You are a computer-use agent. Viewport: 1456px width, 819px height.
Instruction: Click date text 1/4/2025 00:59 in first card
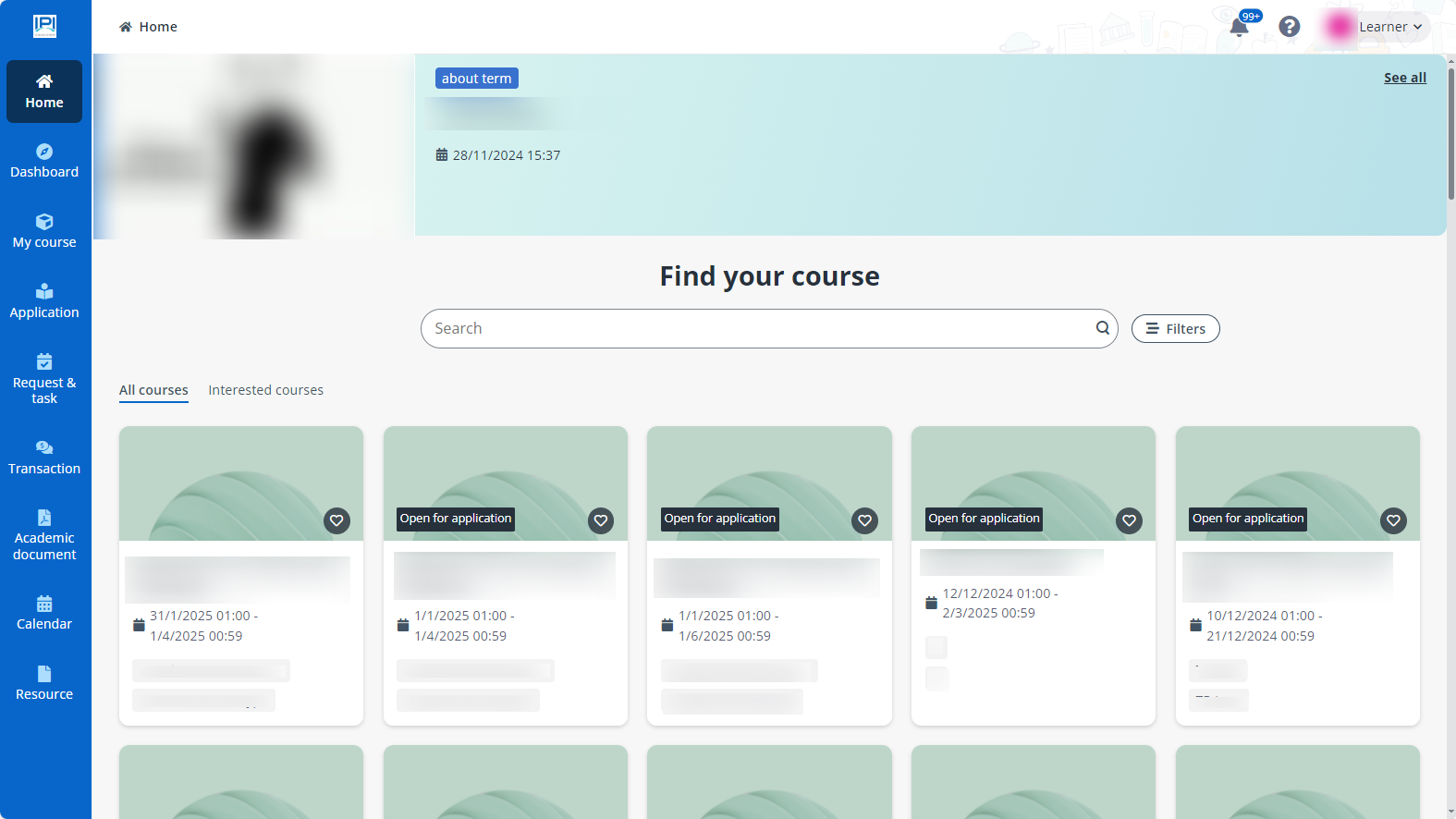point(196,636)
